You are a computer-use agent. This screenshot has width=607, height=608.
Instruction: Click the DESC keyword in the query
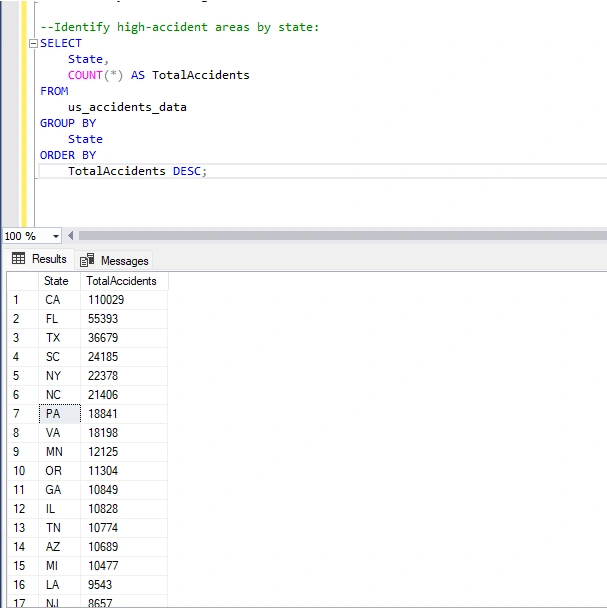pyautogui.click(x=187, y=171)
